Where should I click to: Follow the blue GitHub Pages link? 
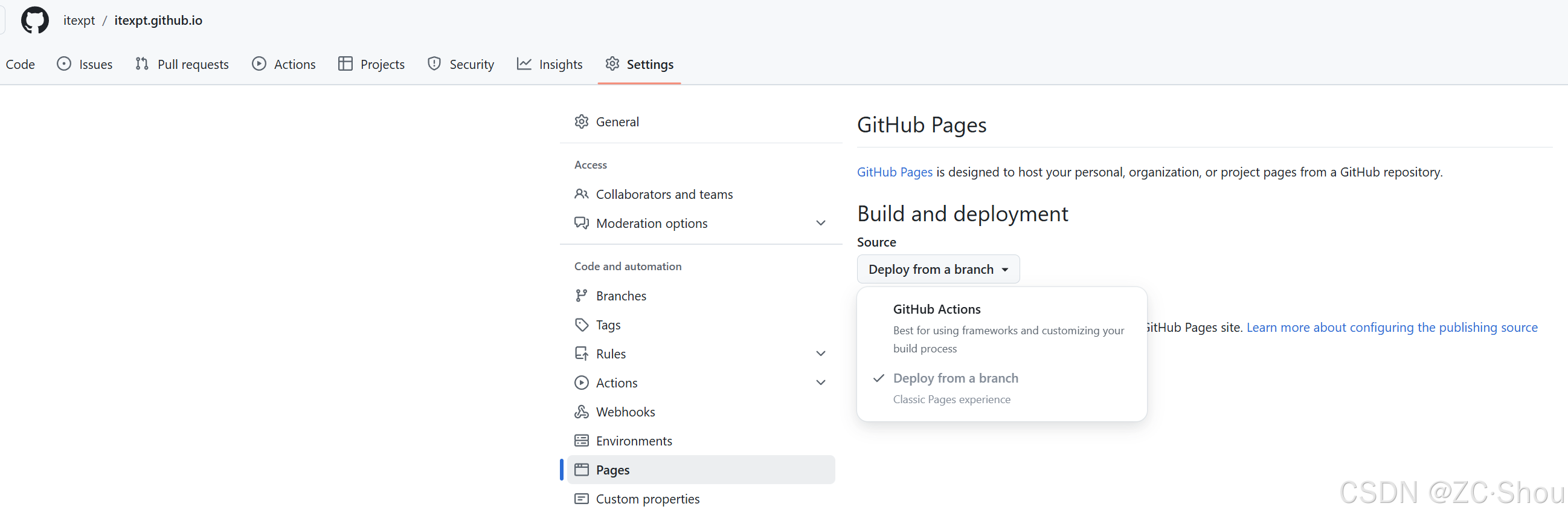pos(894,172)
